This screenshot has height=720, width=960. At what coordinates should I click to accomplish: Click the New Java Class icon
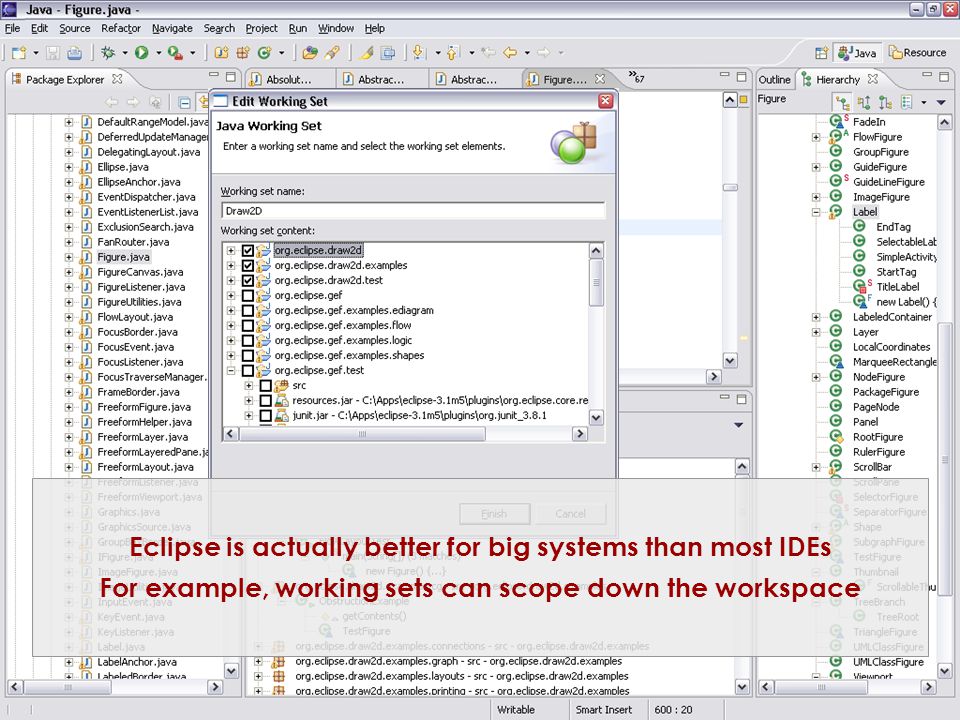264,53
